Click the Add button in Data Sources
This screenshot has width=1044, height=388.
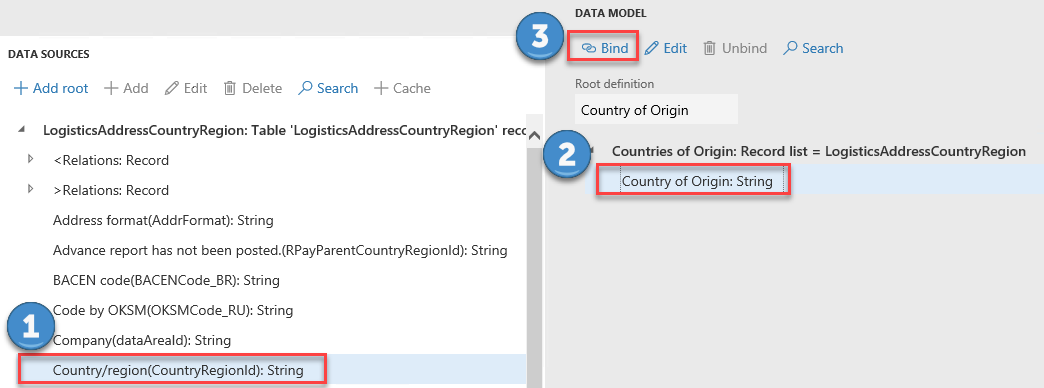(x=126, y=88)
